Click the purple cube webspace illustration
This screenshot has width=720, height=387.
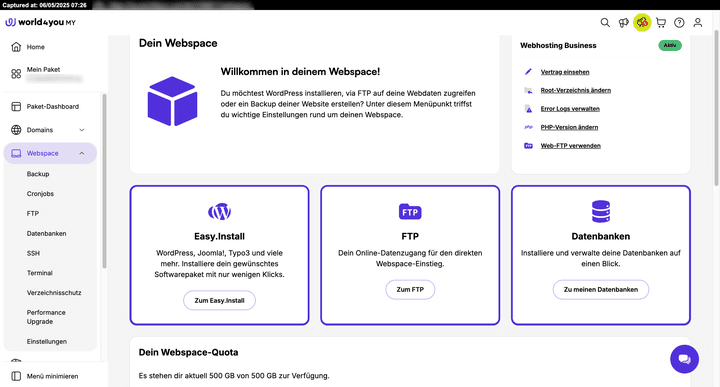[172, 101]
